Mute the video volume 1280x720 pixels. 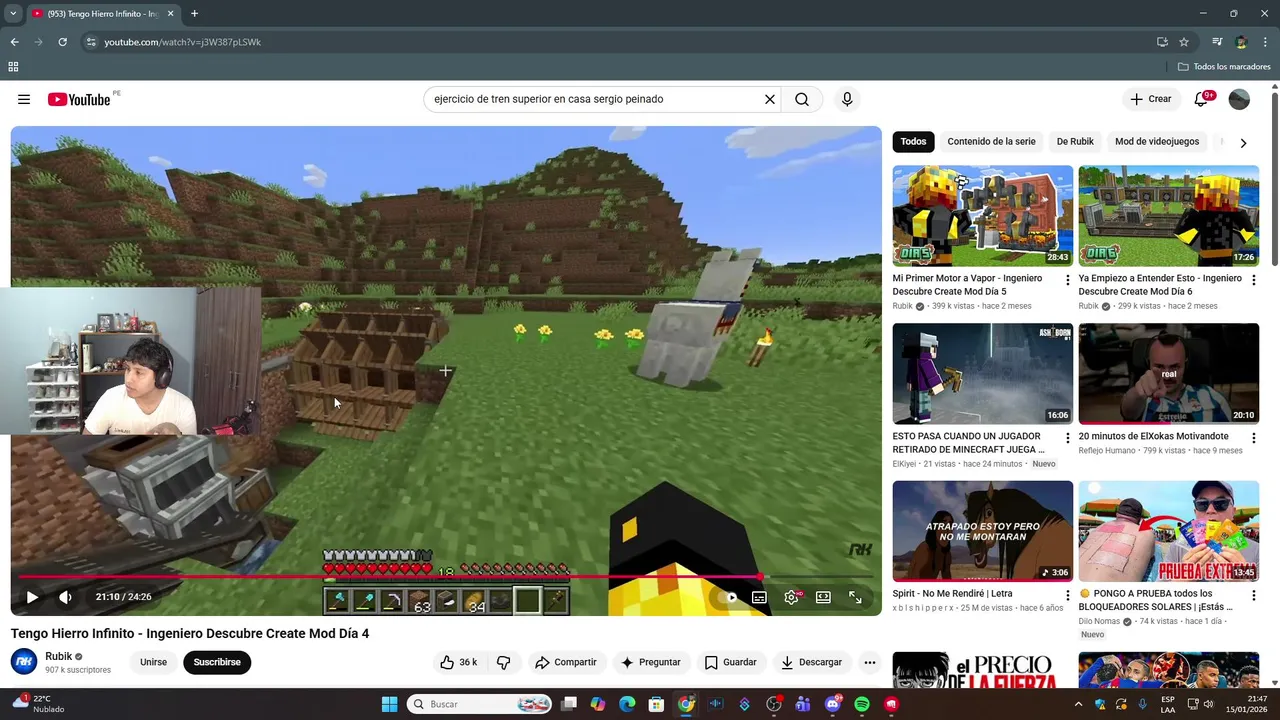[65, 597]
